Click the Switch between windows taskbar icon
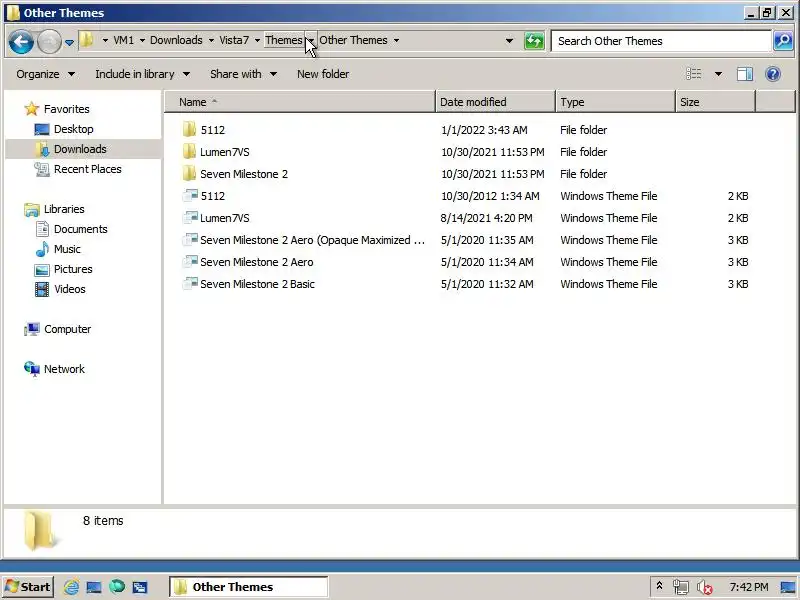This screenshot has height=600, width=800. point(140,587)
